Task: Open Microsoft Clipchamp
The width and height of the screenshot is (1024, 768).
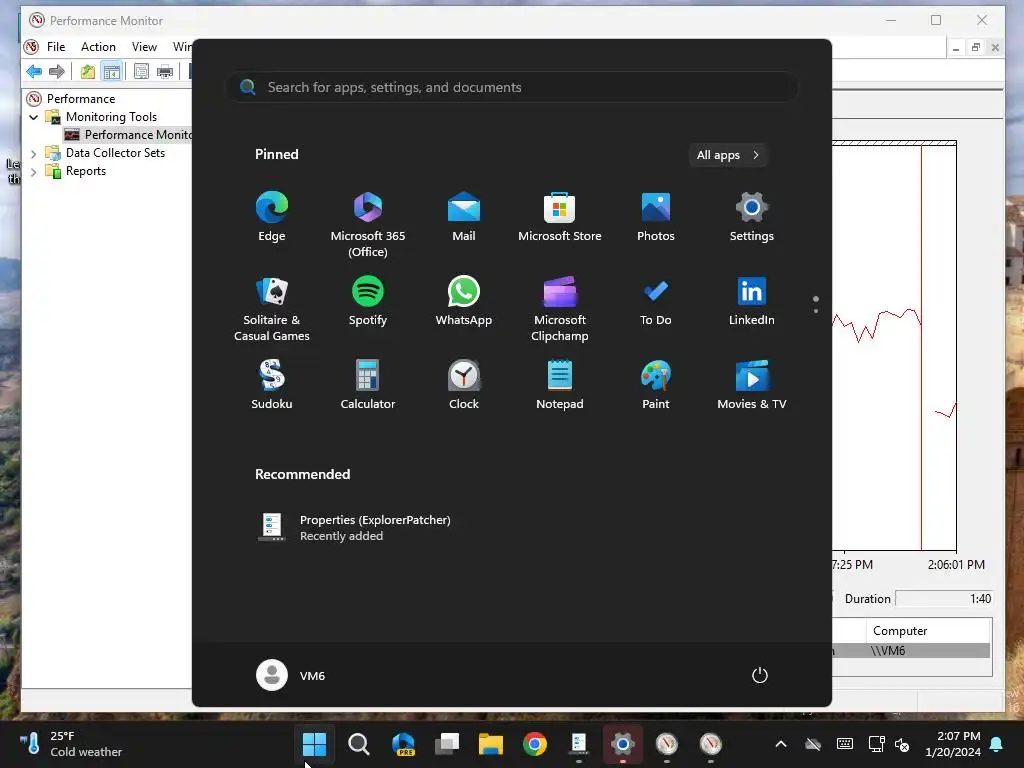Action: [x=560, y=309]
